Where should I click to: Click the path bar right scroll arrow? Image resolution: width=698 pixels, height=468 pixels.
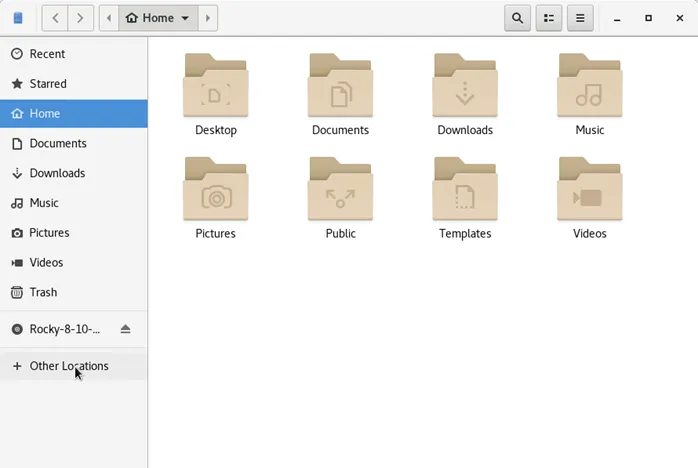coord(208,18)
